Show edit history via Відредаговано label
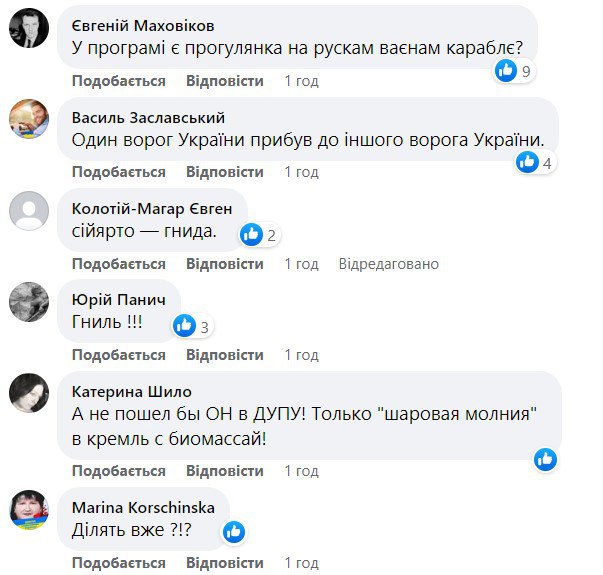 pos(388,264)
